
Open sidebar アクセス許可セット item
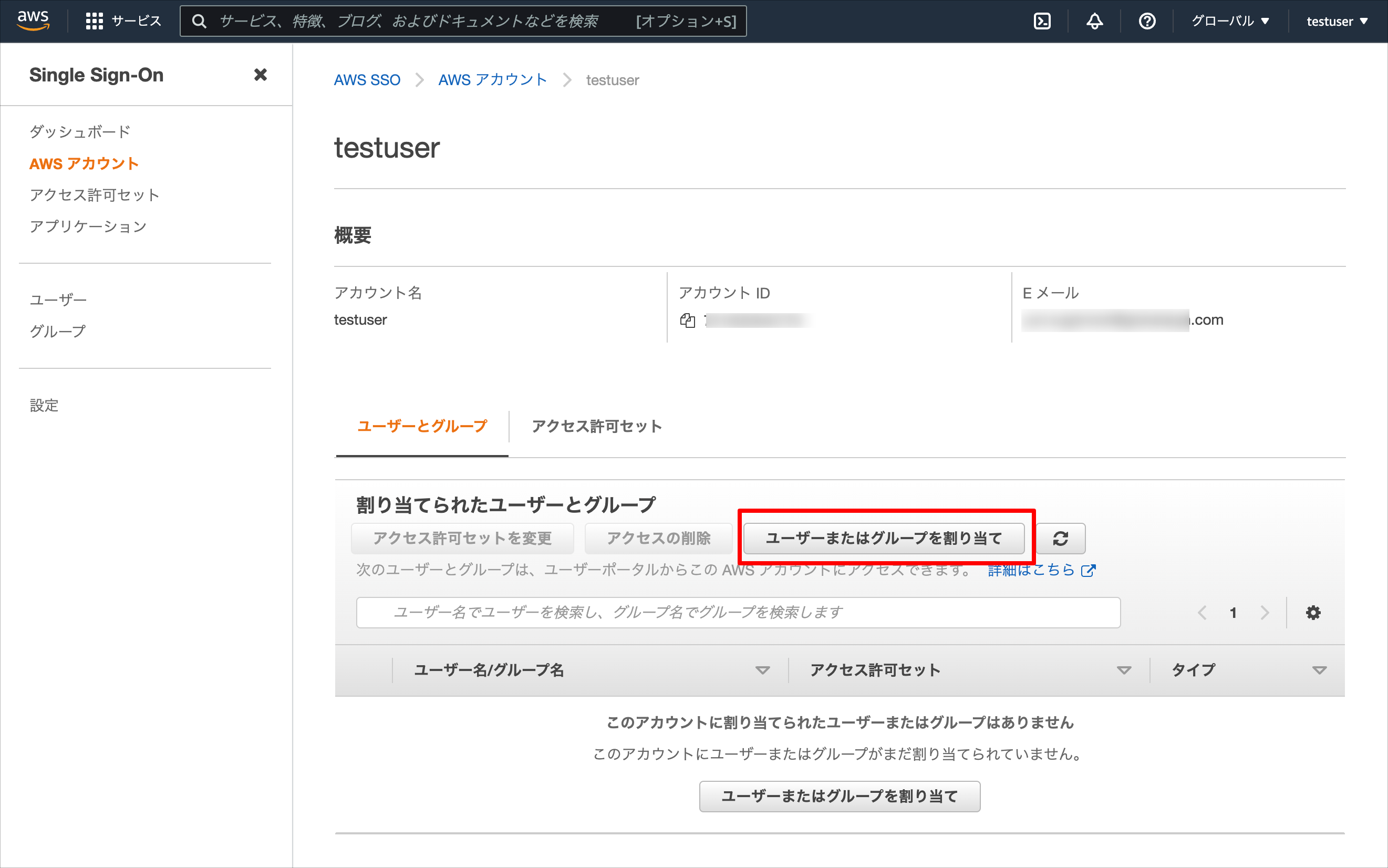click(94, 195)
